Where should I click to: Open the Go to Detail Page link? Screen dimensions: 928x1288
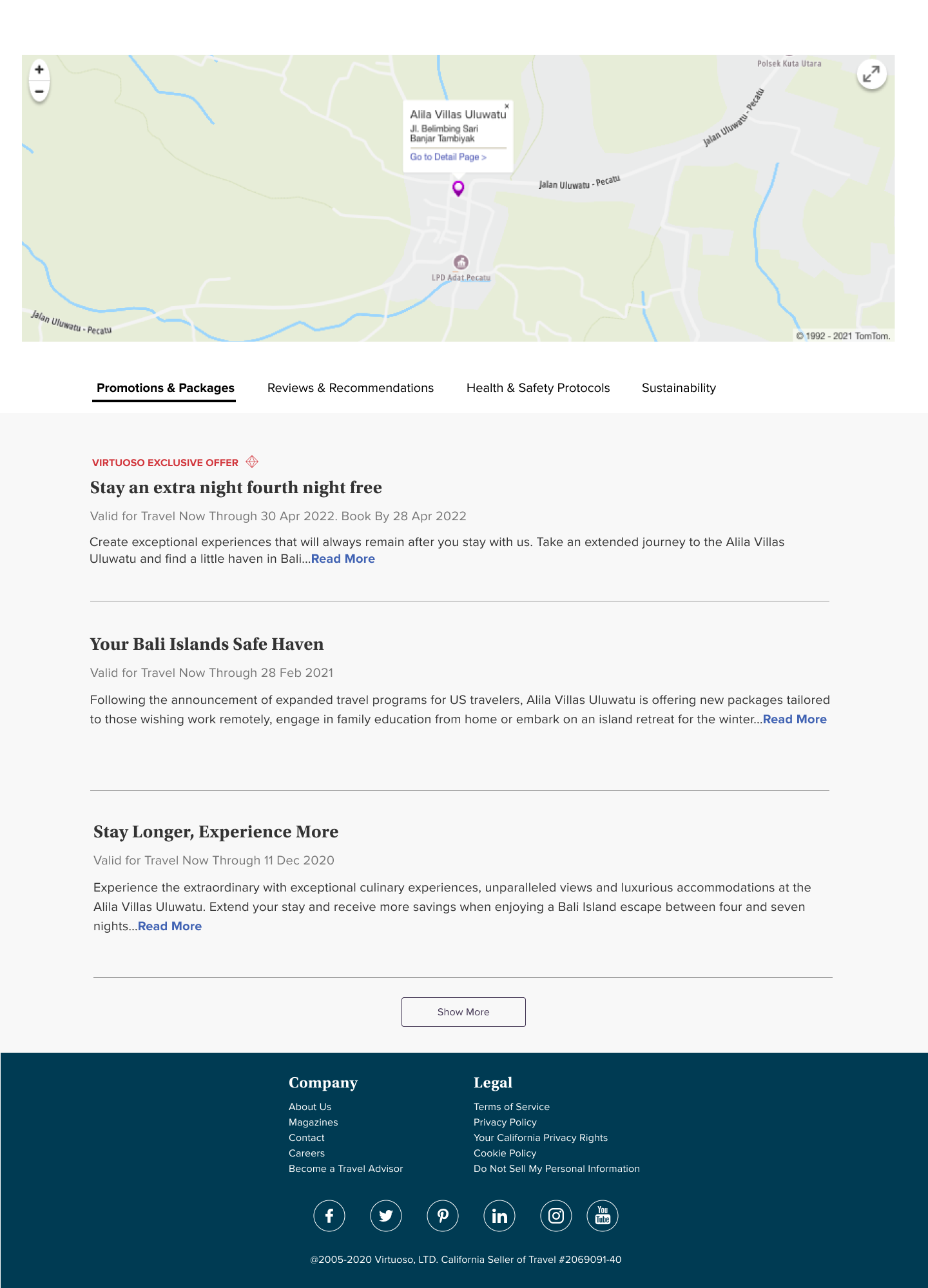pyautogui.click(x=448, y=157)
